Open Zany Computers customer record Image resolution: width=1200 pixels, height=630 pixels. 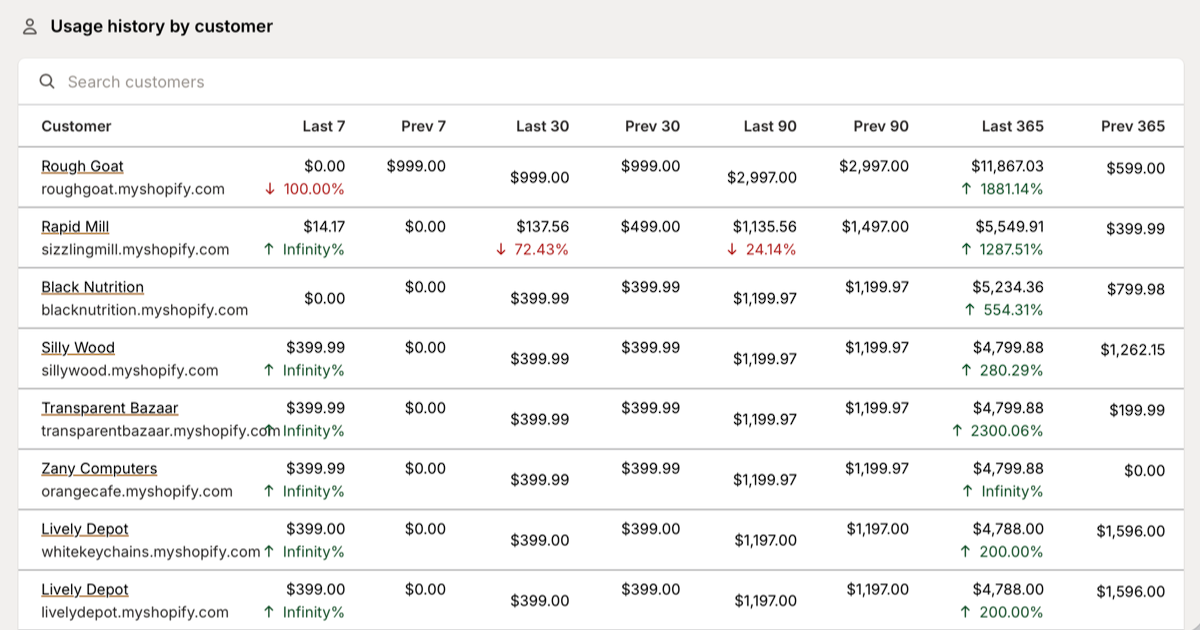[99, 468]
